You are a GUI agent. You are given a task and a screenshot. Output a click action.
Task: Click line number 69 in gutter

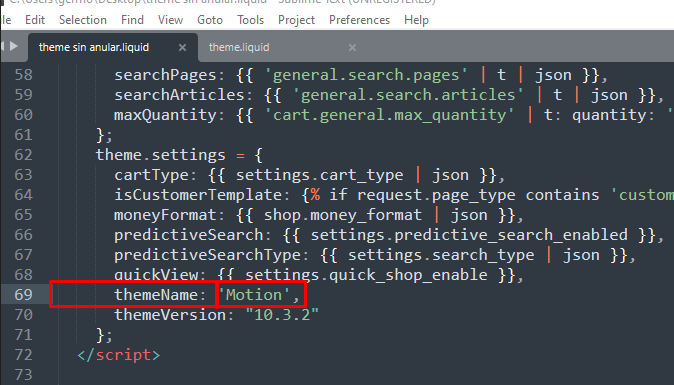tap(24, 295)
